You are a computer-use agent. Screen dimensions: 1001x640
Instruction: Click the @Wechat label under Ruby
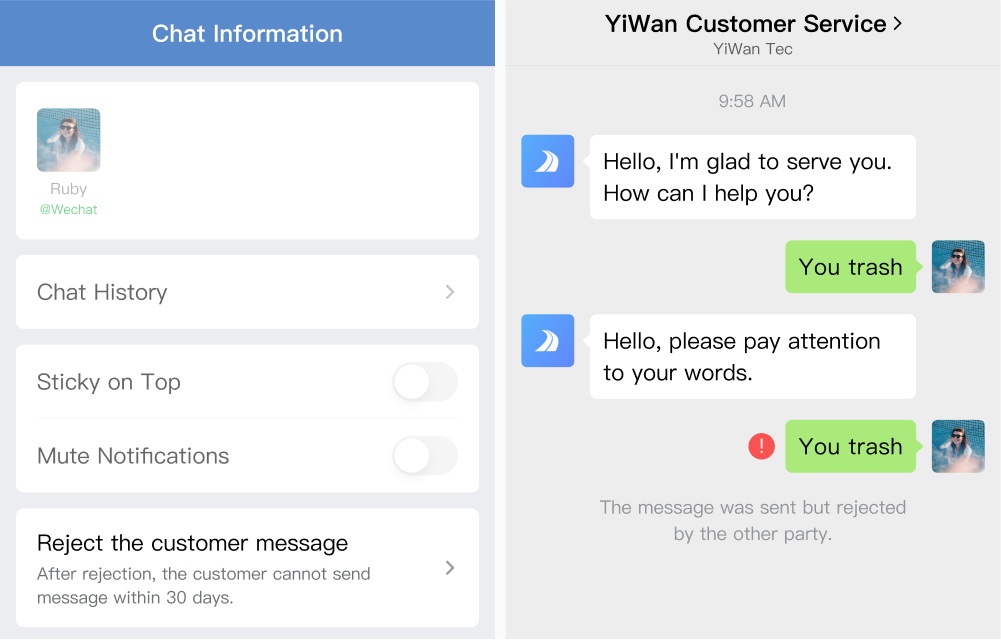coord(68,209)
